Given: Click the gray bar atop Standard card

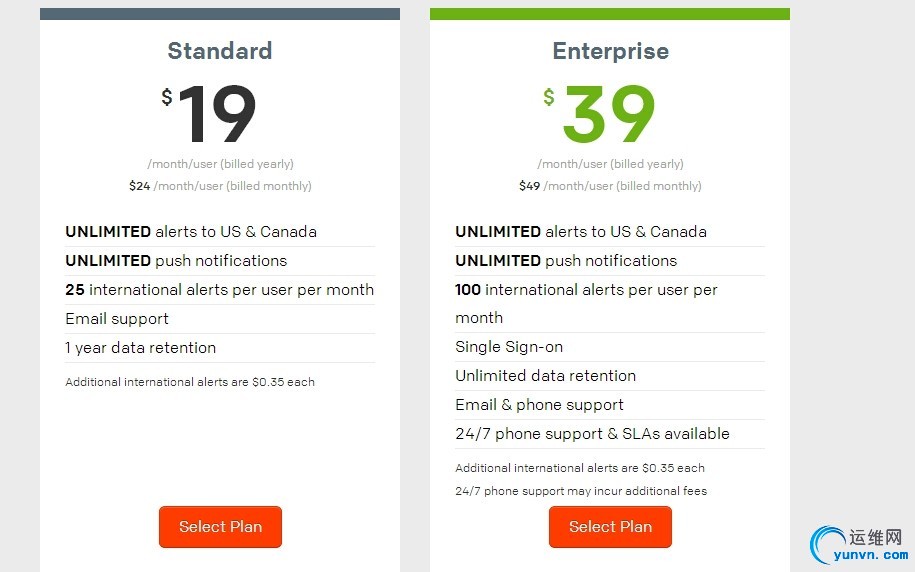Looking at the screenshot, I should click(x=220, y=14).
